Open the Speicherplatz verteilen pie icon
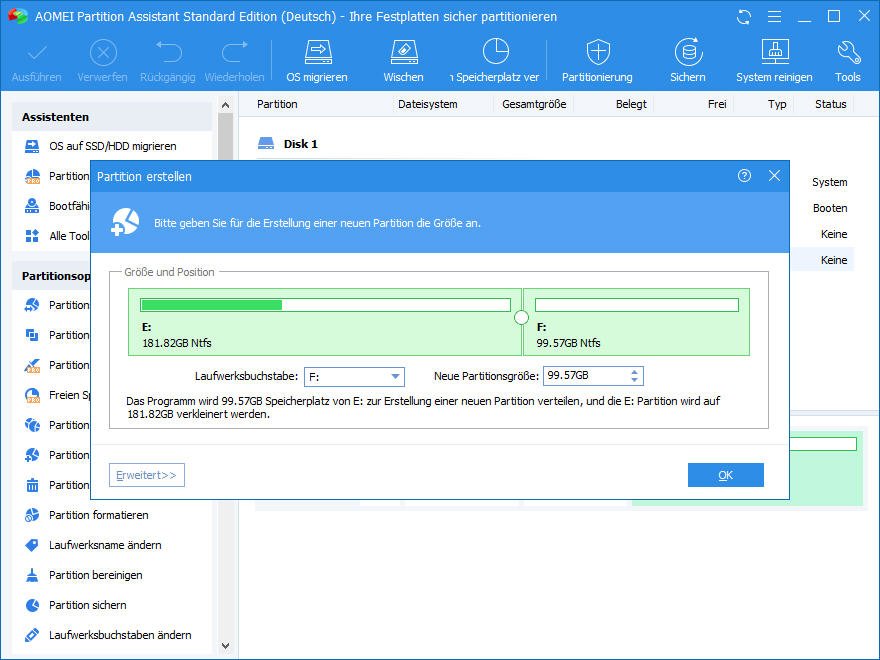 click(x=496, y=52)
